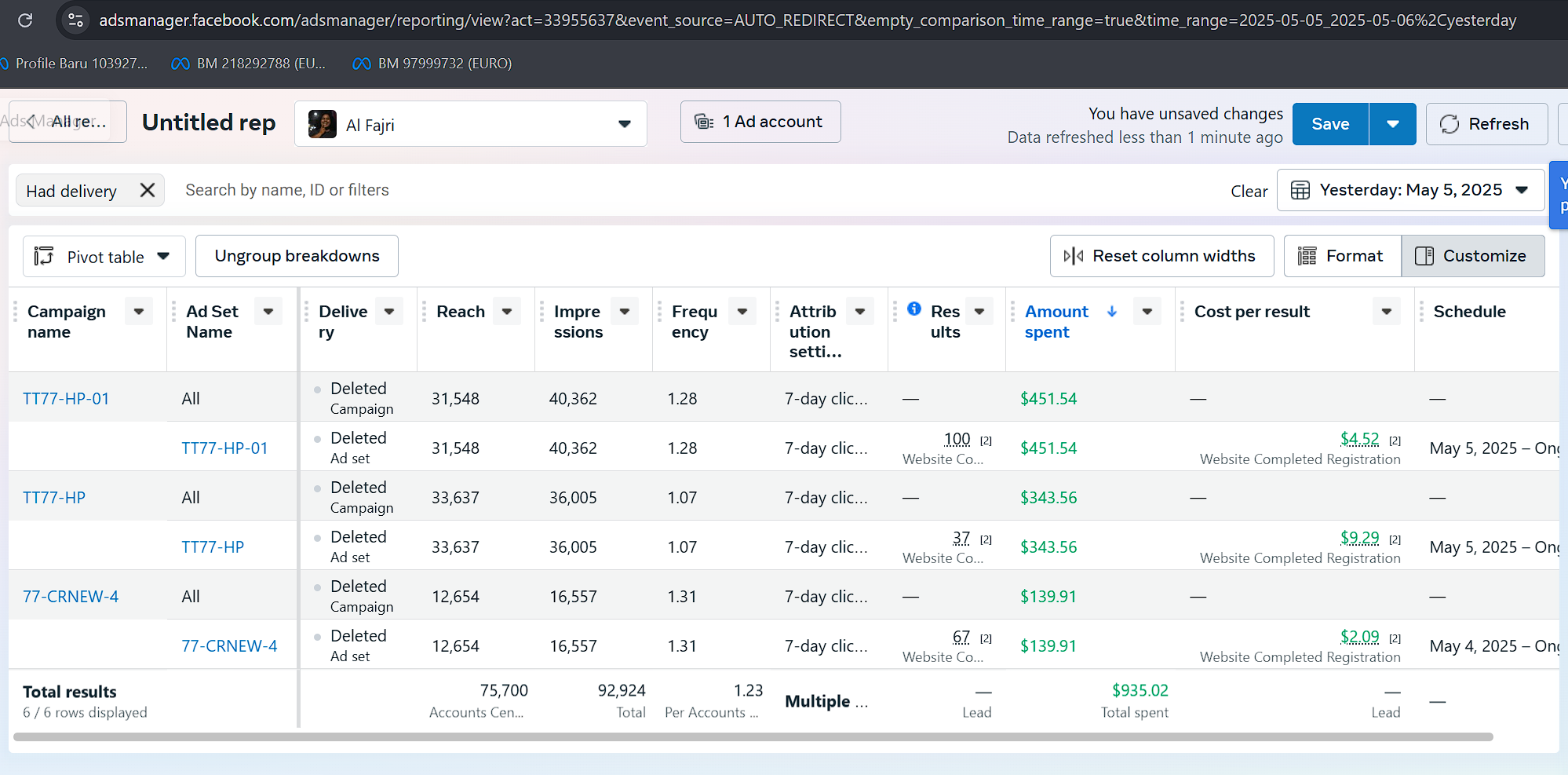The width and height of the screenshot is (1568, 775).
Task: Expand the Save options arrow
Action: pyautogui.click(x=1392, y=124)
